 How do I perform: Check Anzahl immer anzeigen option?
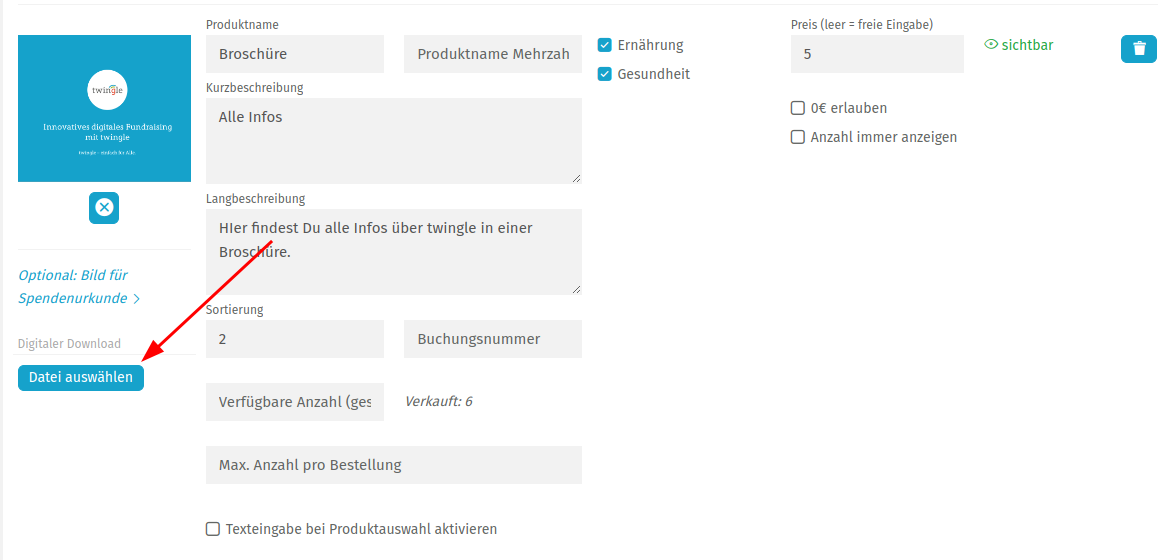pos(797,137)
